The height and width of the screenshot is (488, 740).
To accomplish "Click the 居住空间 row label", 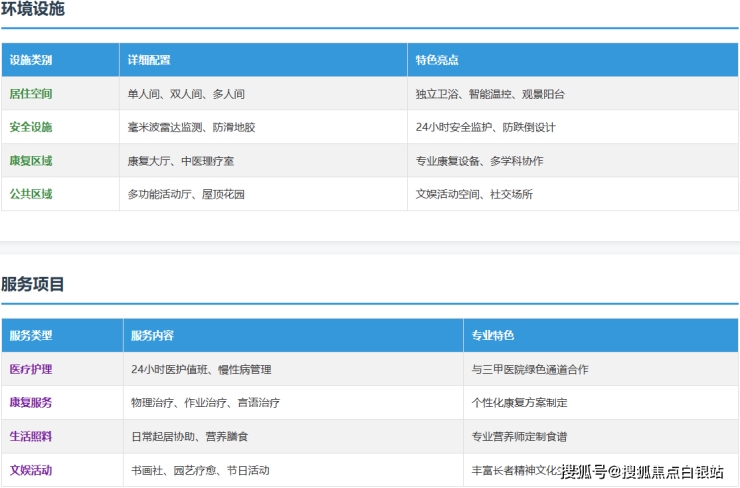I will coord(31,94).
